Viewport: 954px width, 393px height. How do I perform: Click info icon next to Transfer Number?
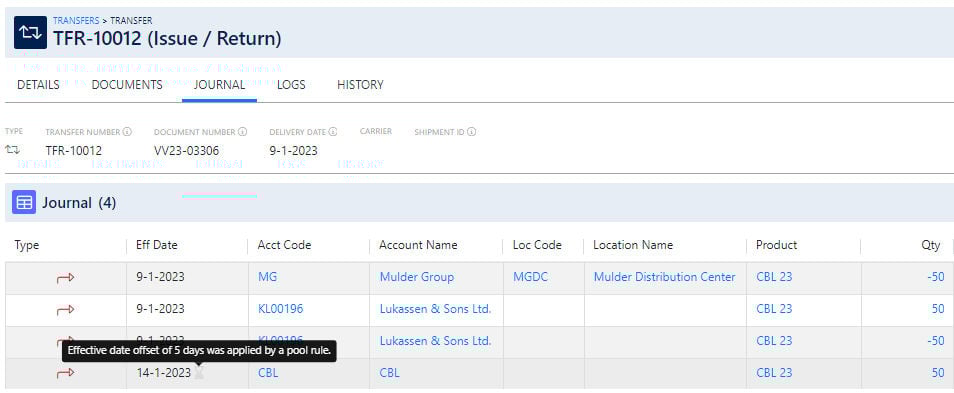[x=127, y=131]
